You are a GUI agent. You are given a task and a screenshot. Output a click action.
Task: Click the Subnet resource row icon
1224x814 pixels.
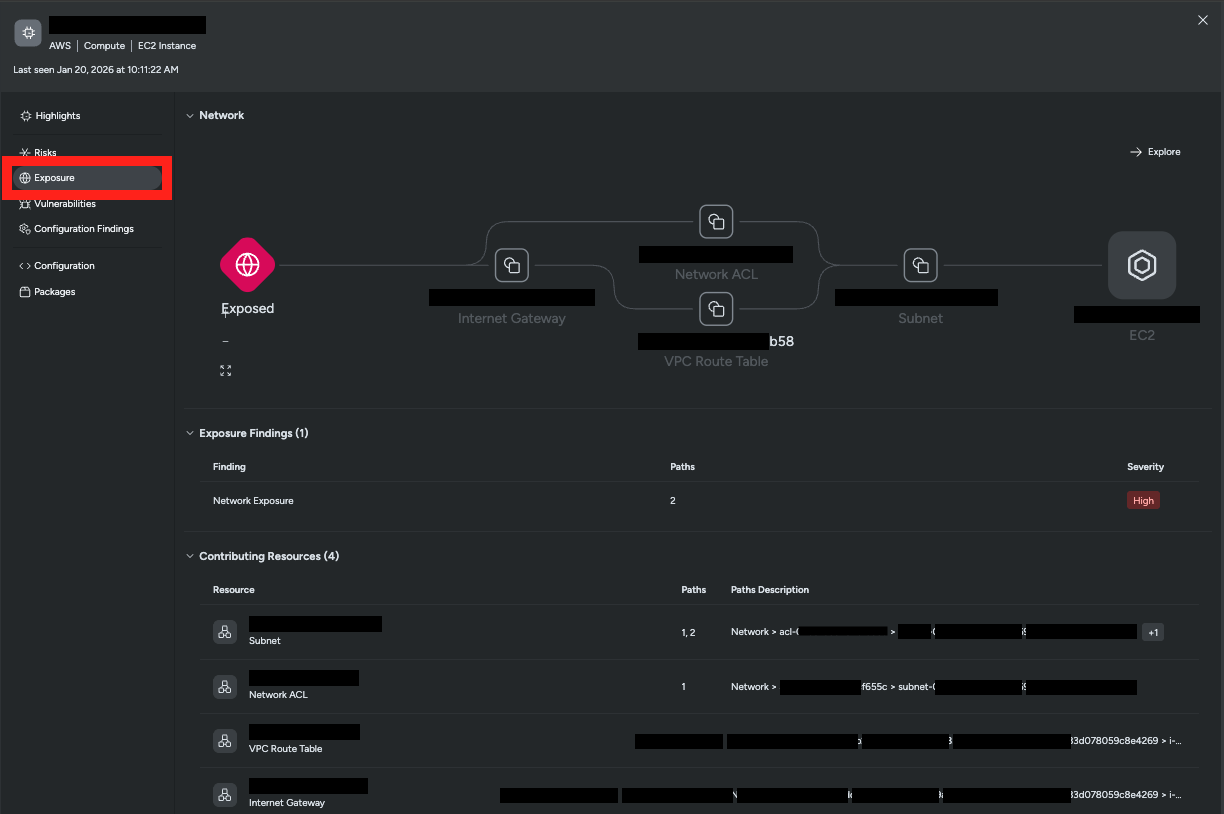tap(225, 632)
